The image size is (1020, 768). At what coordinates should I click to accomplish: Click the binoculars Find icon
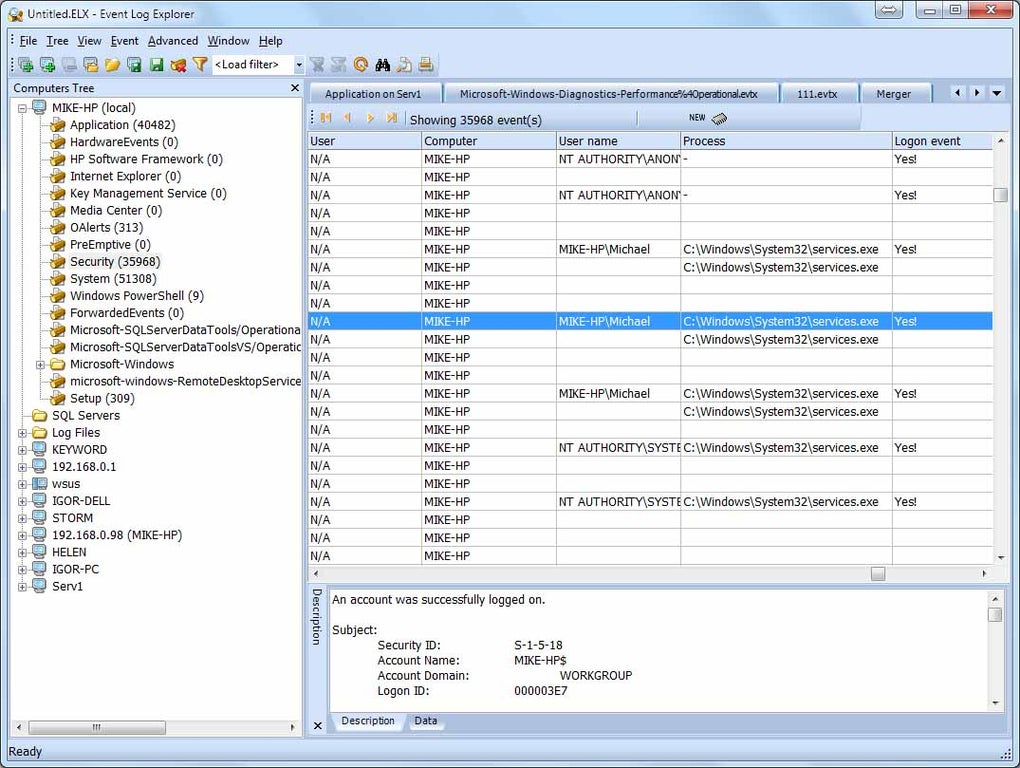(x=382, y=65)
